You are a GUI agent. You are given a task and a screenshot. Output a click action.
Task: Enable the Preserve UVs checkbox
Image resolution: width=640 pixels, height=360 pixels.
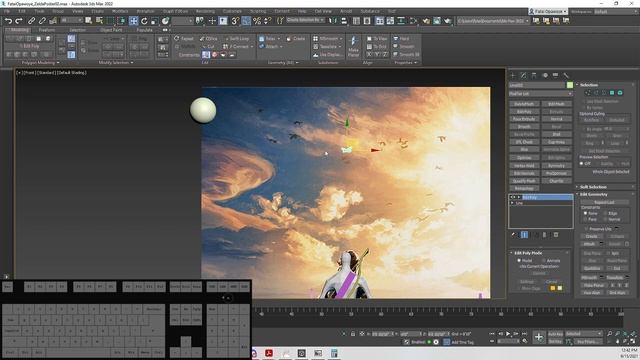tap(587, 229)
